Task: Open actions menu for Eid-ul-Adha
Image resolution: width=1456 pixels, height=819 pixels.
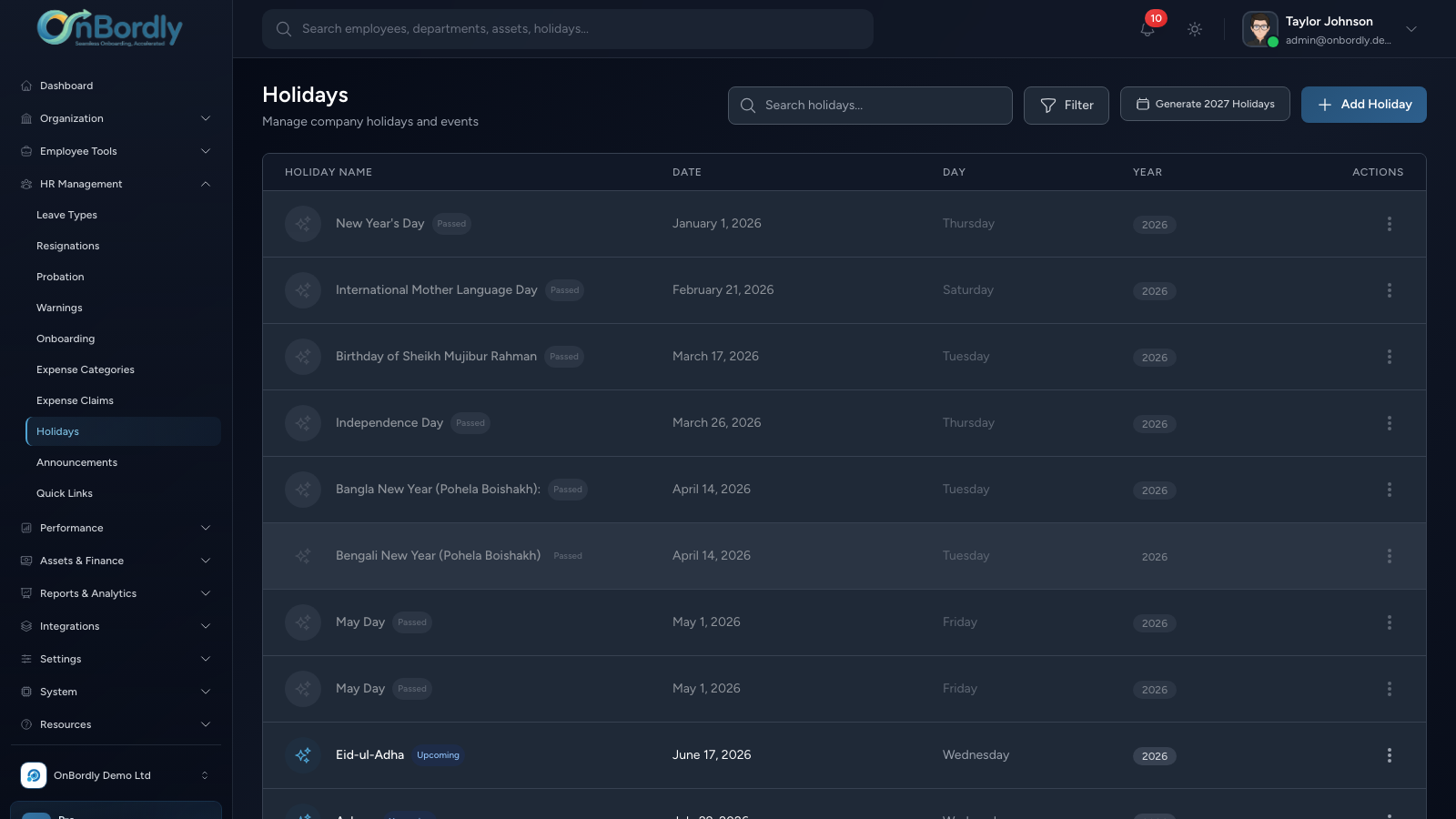Action: [x=1390, y=755]
